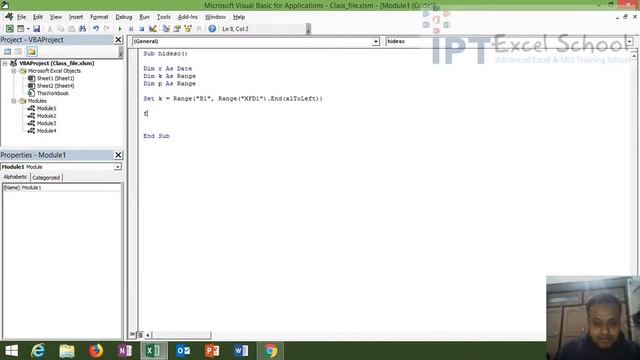
Task: Select Module1 in project tree
Action: 46,108
